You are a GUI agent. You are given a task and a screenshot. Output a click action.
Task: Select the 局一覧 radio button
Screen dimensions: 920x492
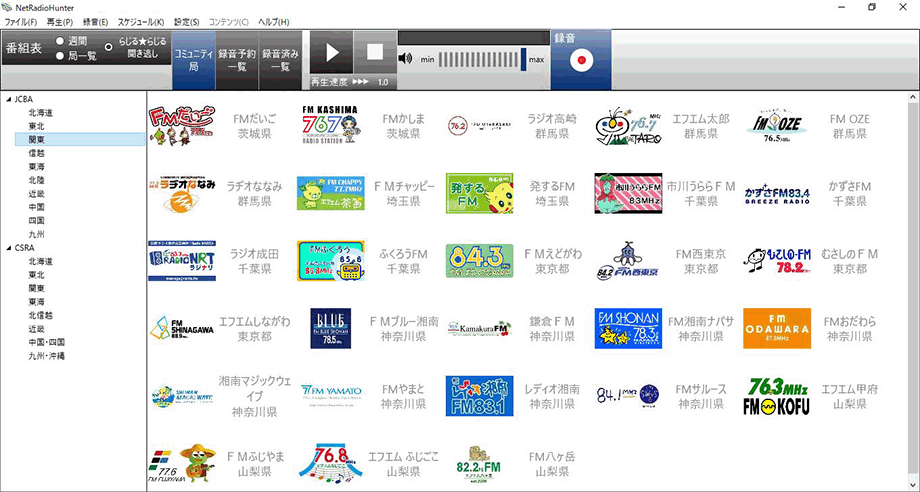tap(59, 56)
